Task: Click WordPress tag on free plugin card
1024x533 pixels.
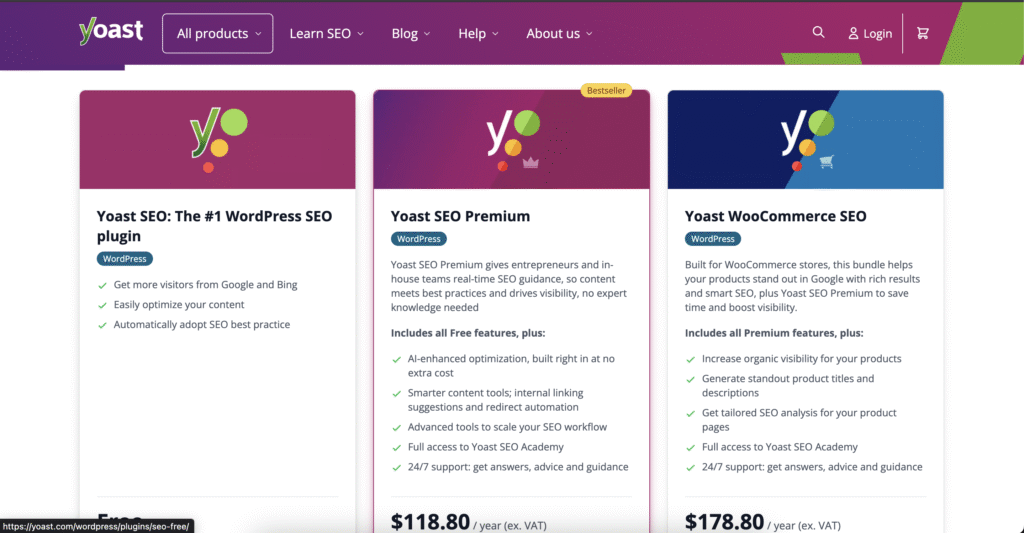Action: click(x=125, y=259)
